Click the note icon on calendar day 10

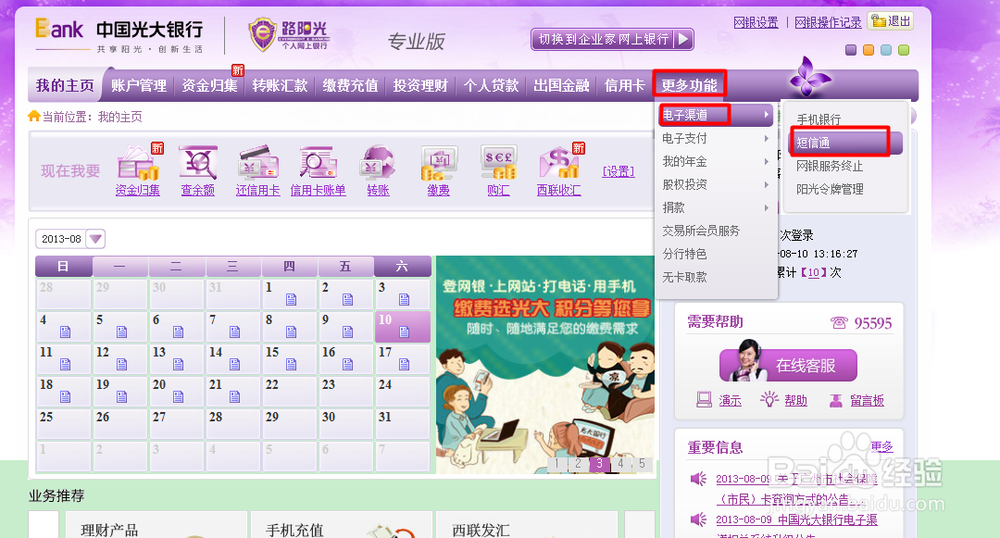404,332
